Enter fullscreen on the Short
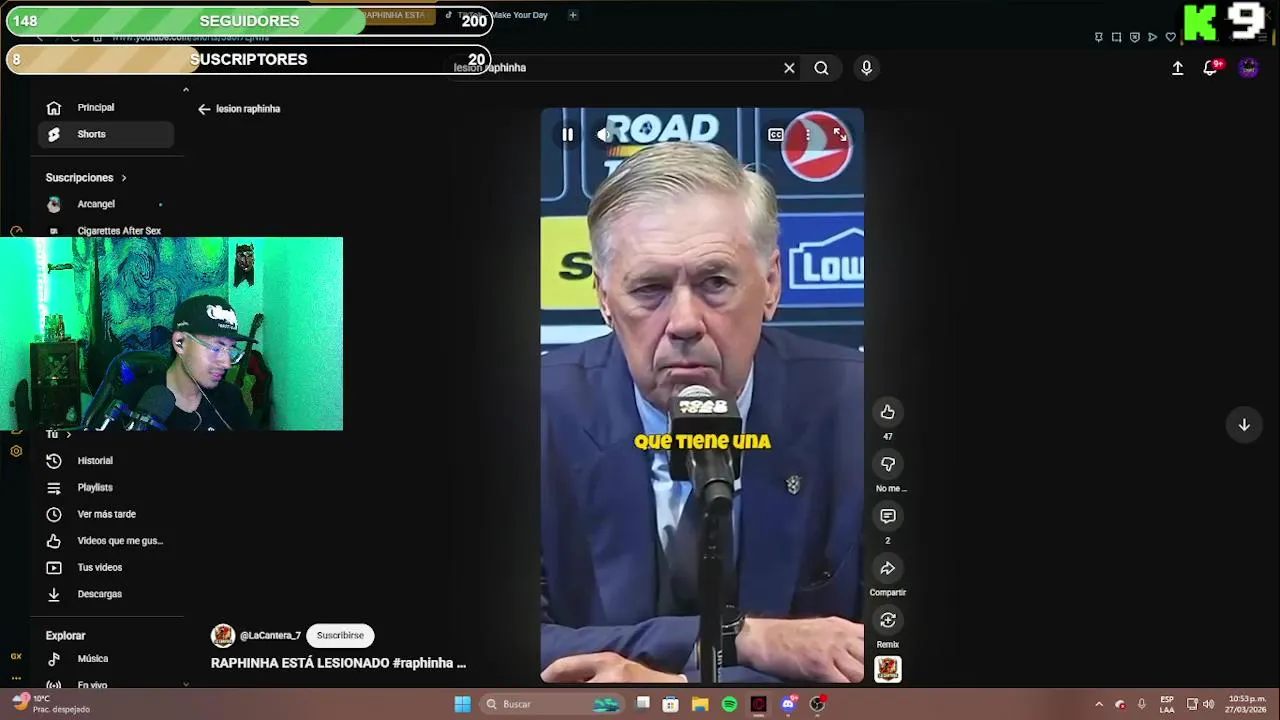 click(840, 134)
